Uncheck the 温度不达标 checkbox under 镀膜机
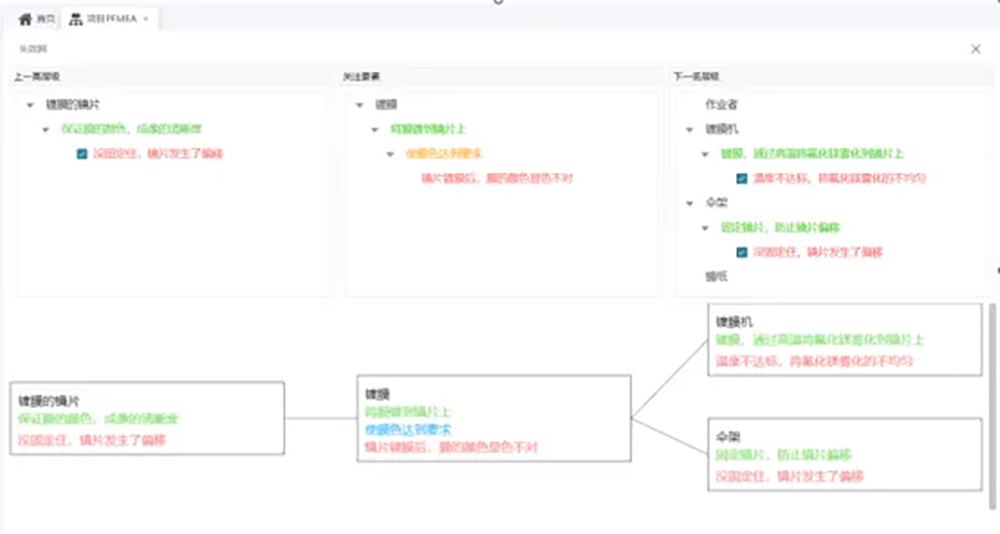 pos(741,178)
